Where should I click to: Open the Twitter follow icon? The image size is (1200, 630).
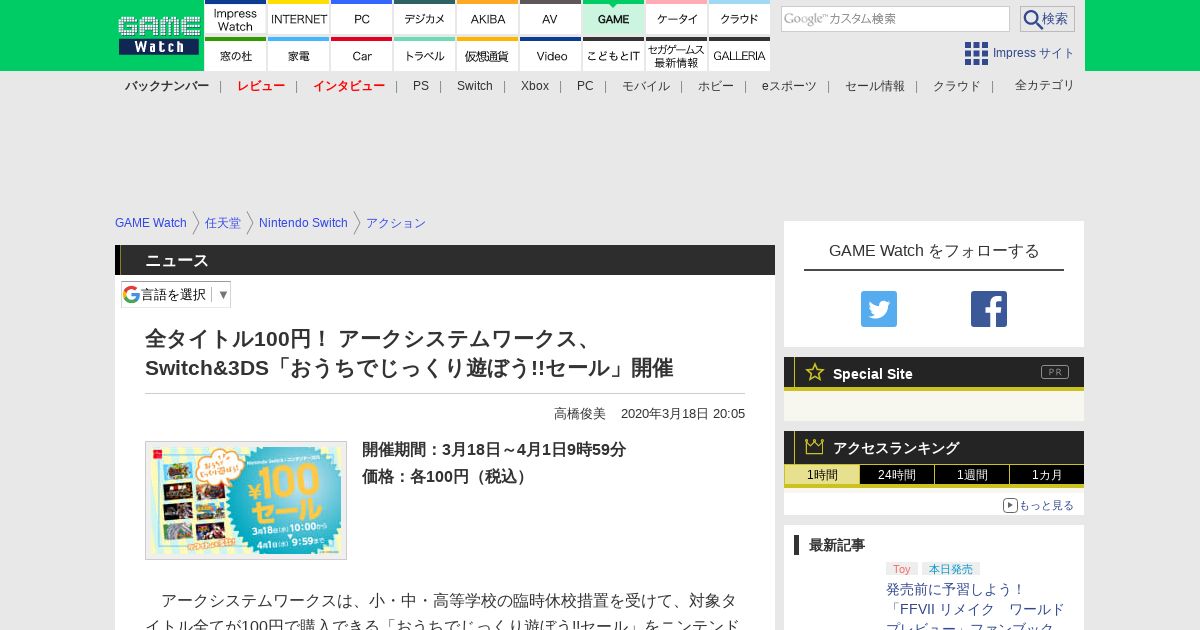[x=879, y=309]
